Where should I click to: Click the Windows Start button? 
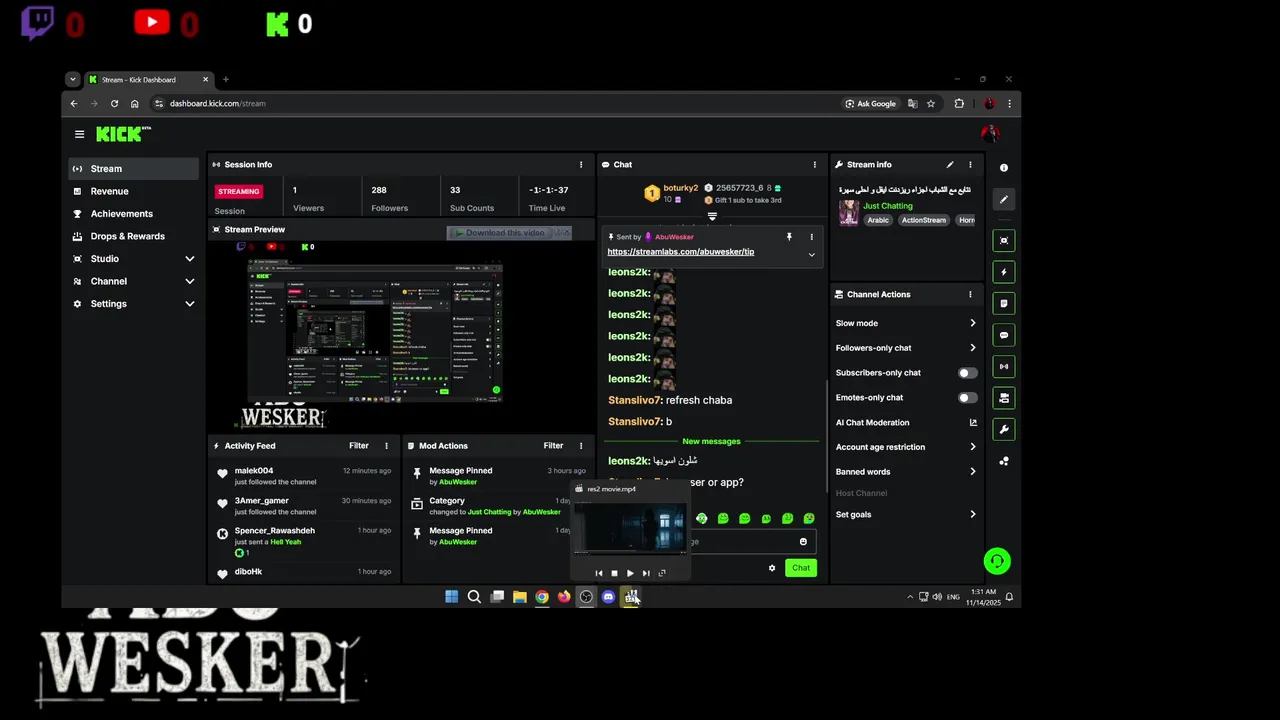[452, 597]
